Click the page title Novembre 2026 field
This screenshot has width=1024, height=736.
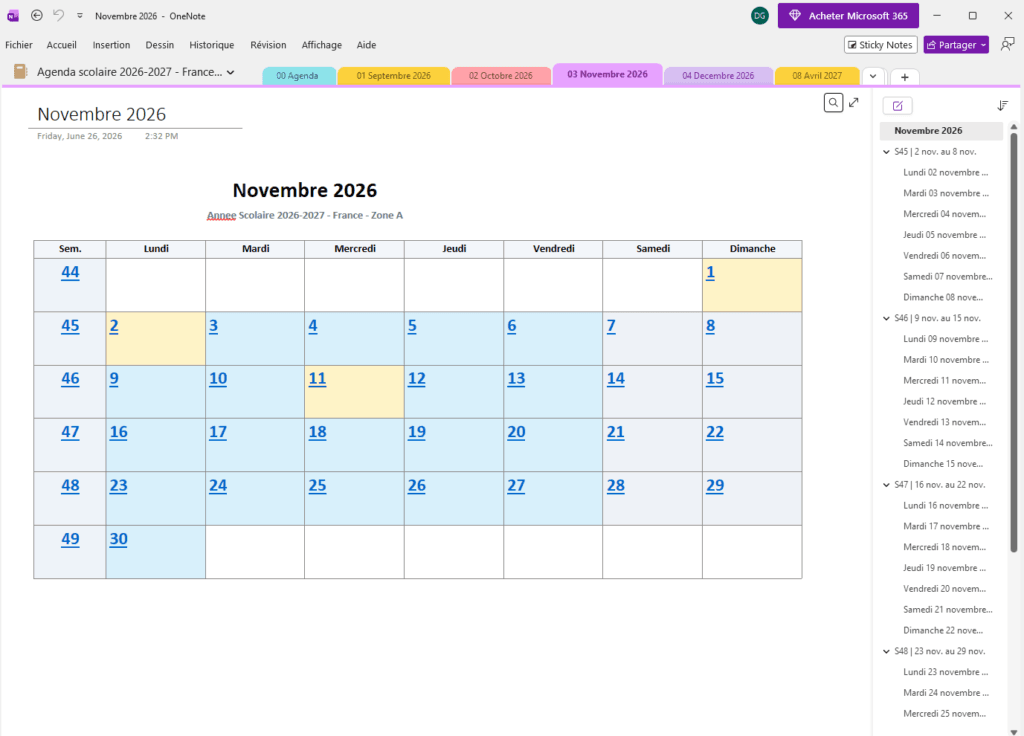102,114
